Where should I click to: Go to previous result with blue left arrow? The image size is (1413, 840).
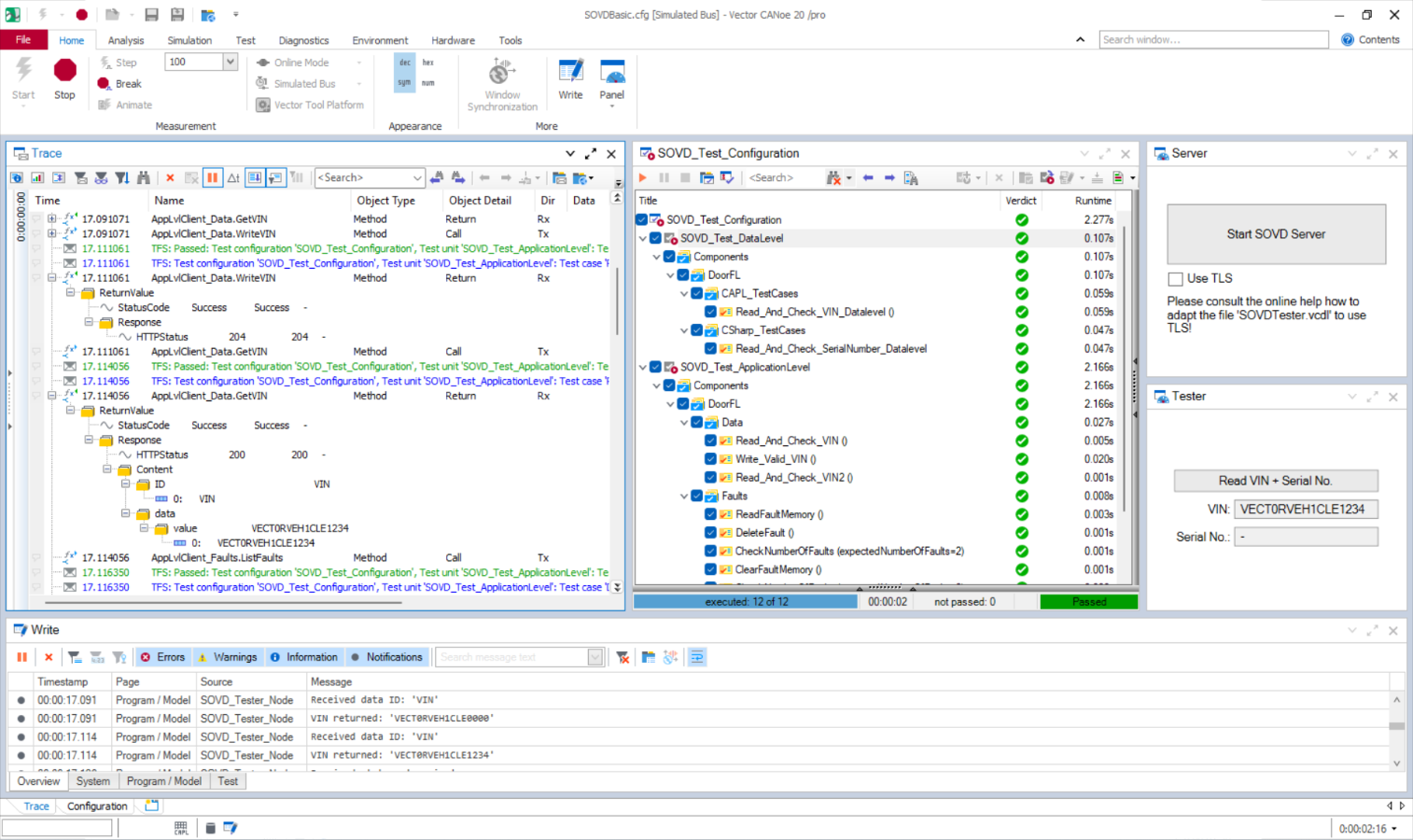pos(868,177)
